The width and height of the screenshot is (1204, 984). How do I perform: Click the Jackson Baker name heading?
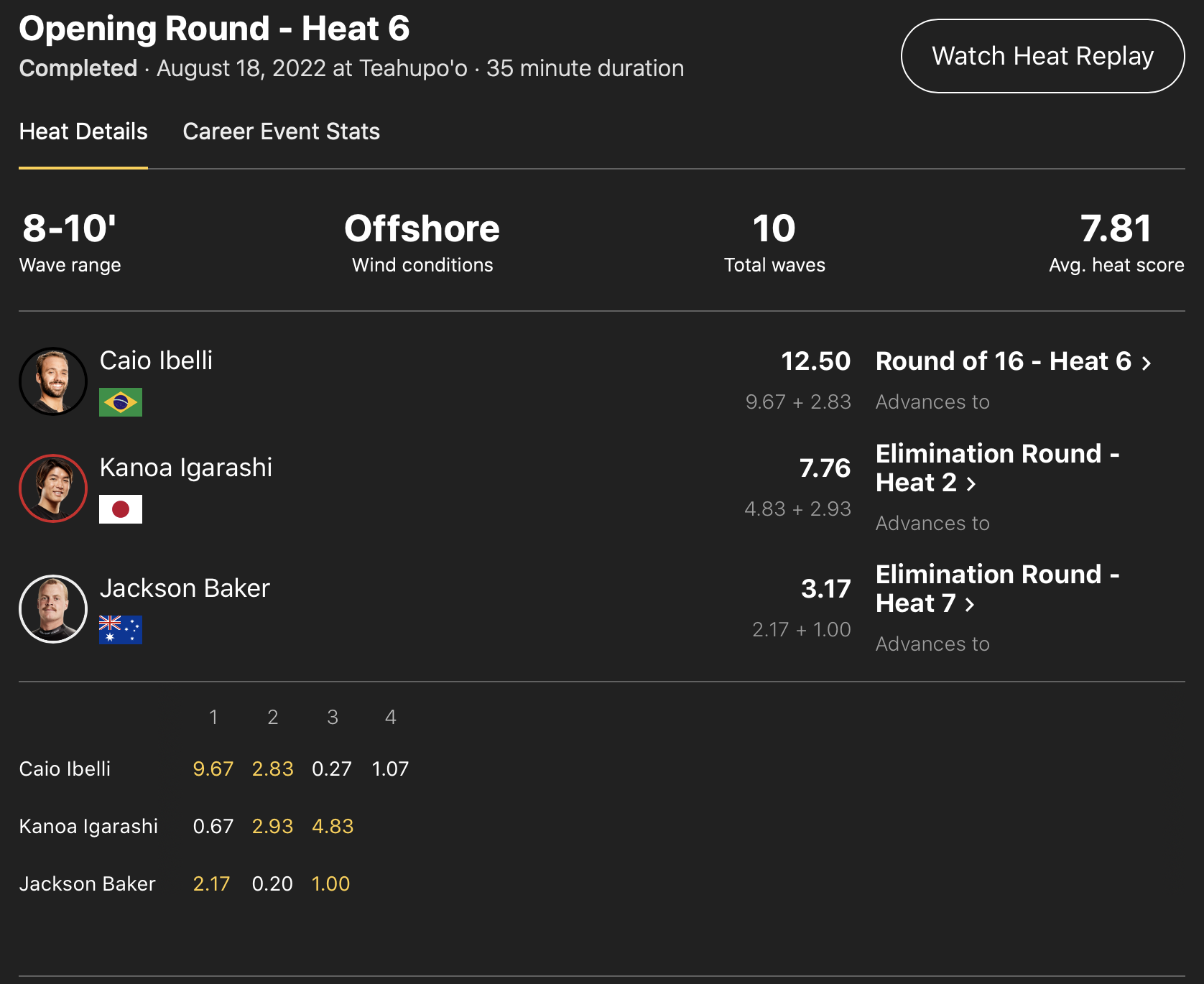click(185, 588)
